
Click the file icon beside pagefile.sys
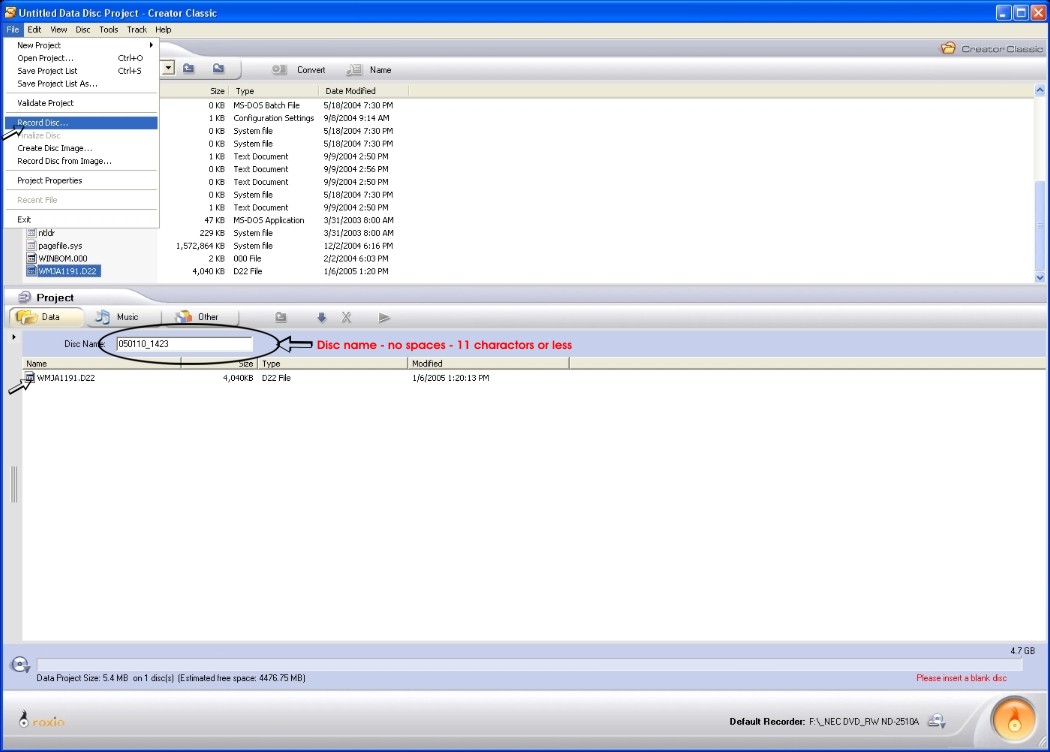click(31, 246)
